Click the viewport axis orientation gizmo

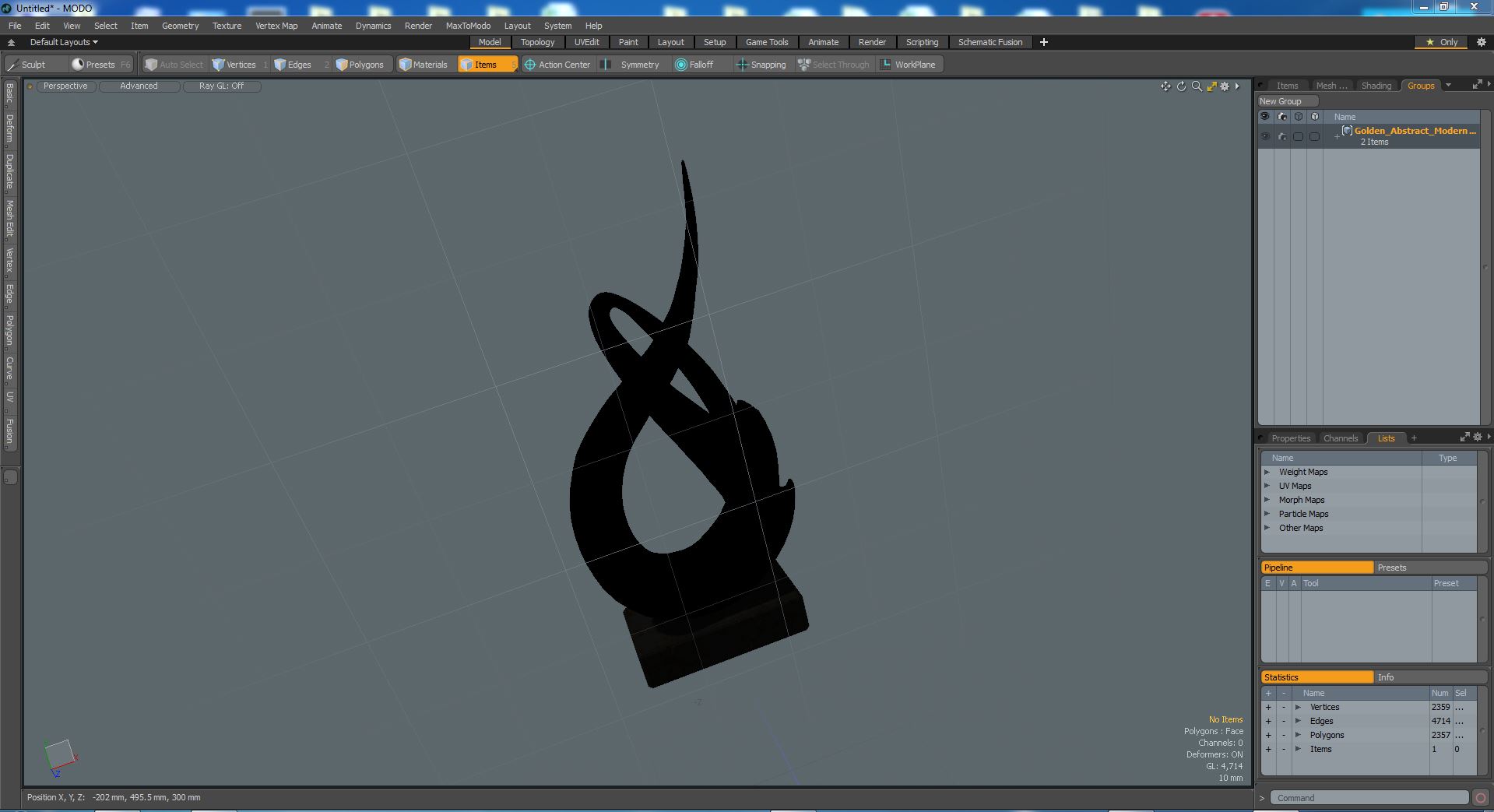coord(60,758)
